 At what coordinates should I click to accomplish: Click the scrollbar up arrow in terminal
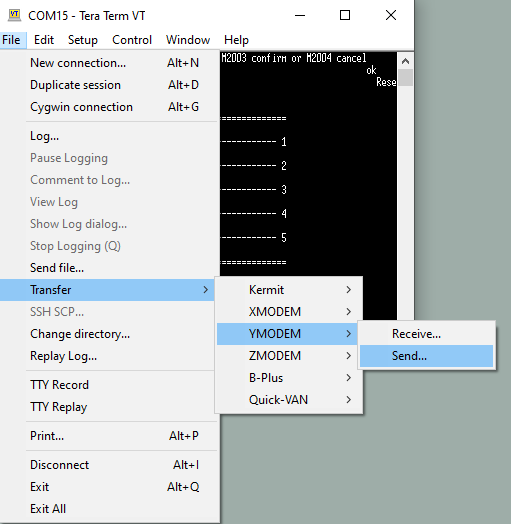click(x=405, y=61)
